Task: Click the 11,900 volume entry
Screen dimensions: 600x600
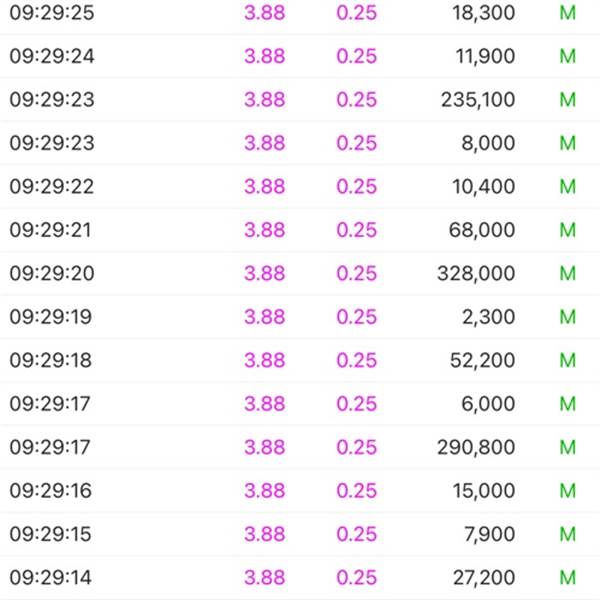Action: click(x=485, y=56)
